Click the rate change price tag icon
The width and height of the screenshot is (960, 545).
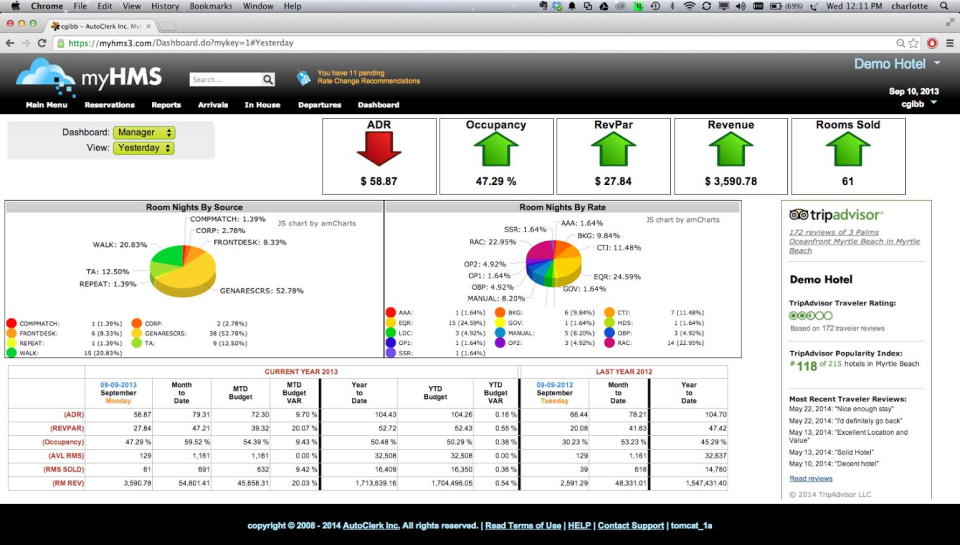point(303,77)
